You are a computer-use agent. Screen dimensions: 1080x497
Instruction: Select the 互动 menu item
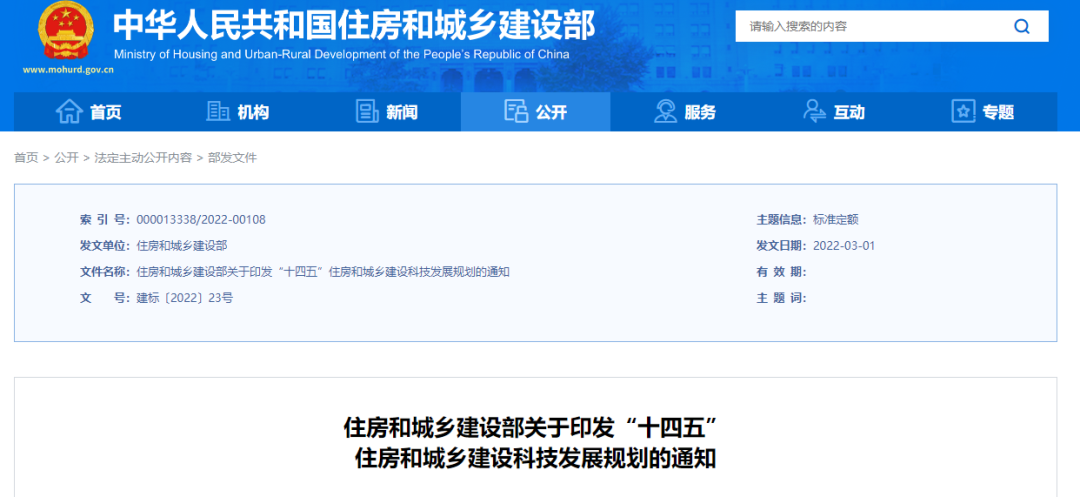point(833,112)
